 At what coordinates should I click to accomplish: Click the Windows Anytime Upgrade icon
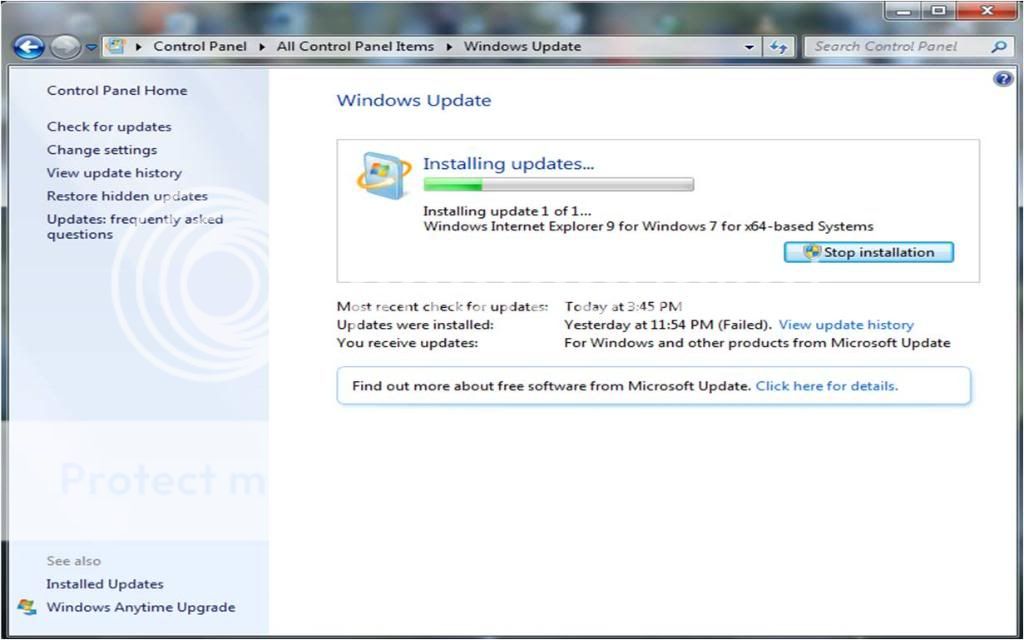[27, 607]
